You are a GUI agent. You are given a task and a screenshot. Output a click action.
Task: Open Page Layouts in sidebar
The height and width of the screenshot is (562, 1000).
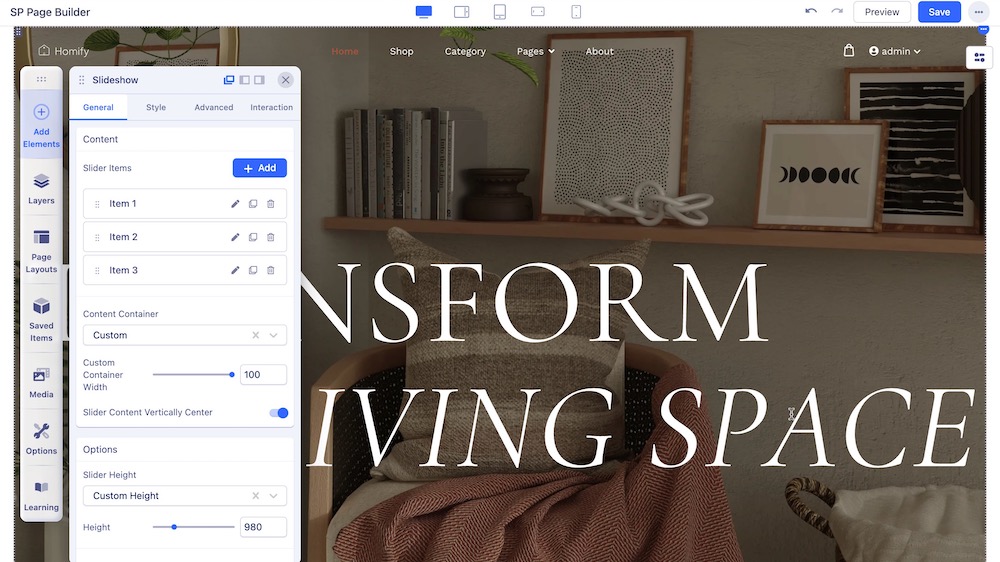[x=41, y=249]
